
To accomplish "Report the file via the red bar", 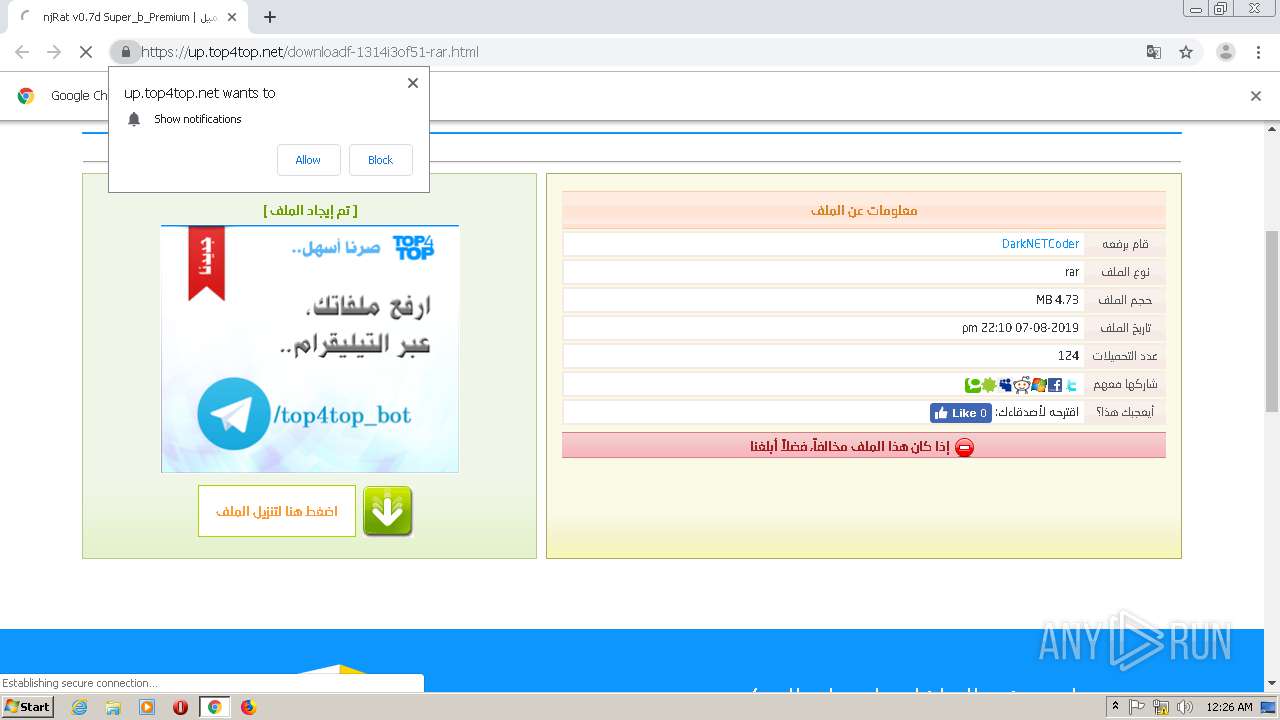I will (x=864, y=446).
